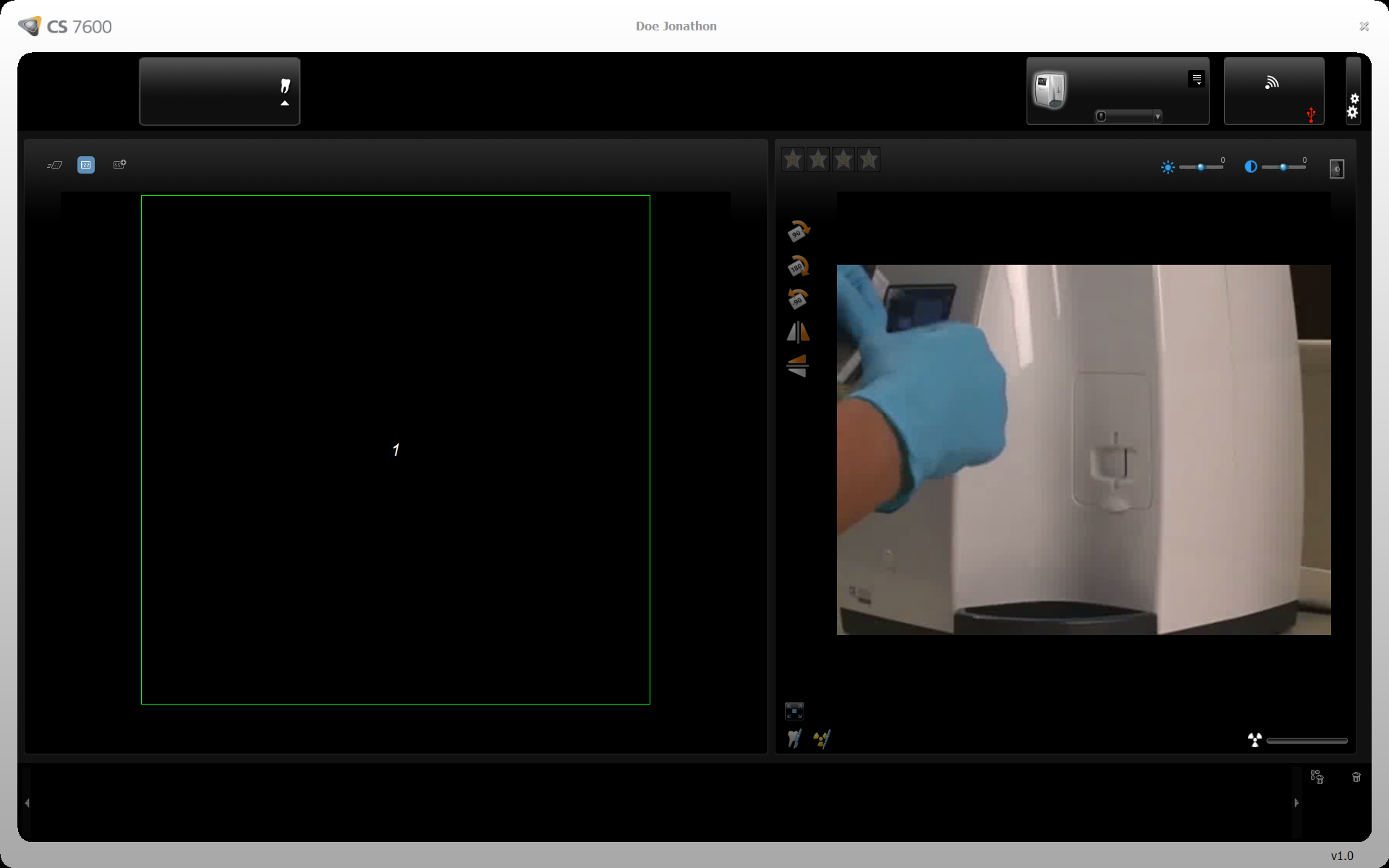Flip image horizontally
Viewport: 1389px width, 868px height.
coord(798,332)
